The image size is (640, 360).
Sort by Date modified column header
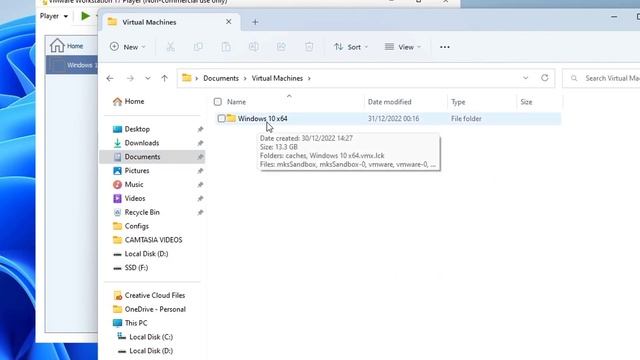tap(389, 102)
